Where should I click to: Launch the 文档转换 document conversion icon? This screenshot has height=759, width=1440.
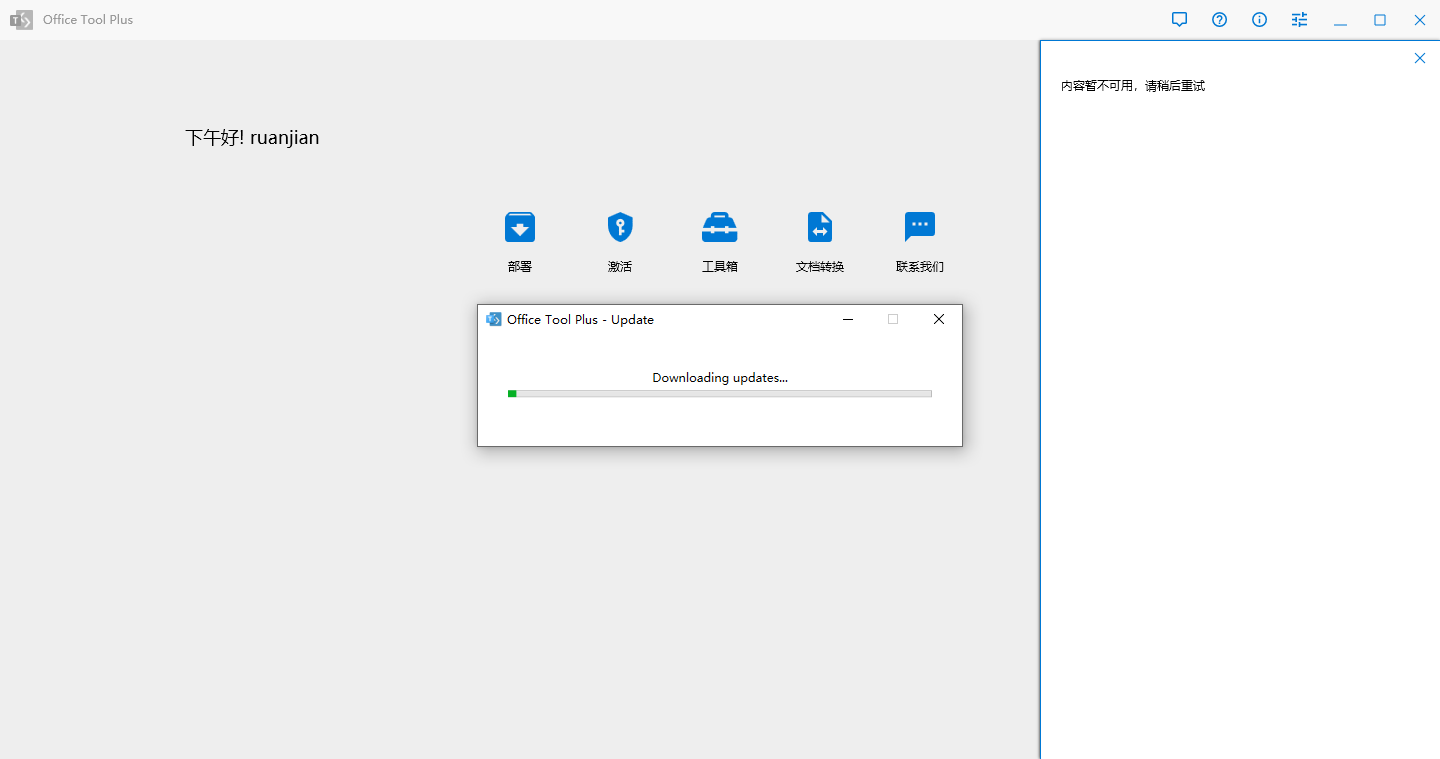click(820, 228)
